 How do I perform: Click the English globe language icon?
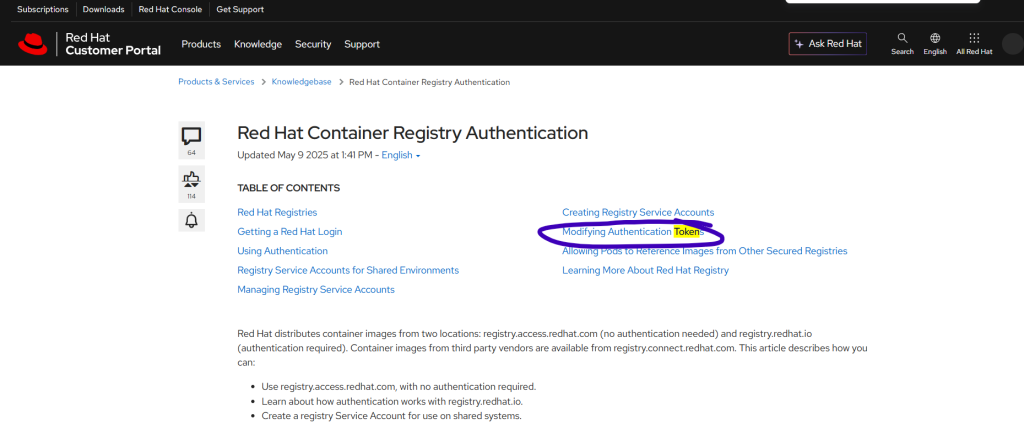coord(935,39)
